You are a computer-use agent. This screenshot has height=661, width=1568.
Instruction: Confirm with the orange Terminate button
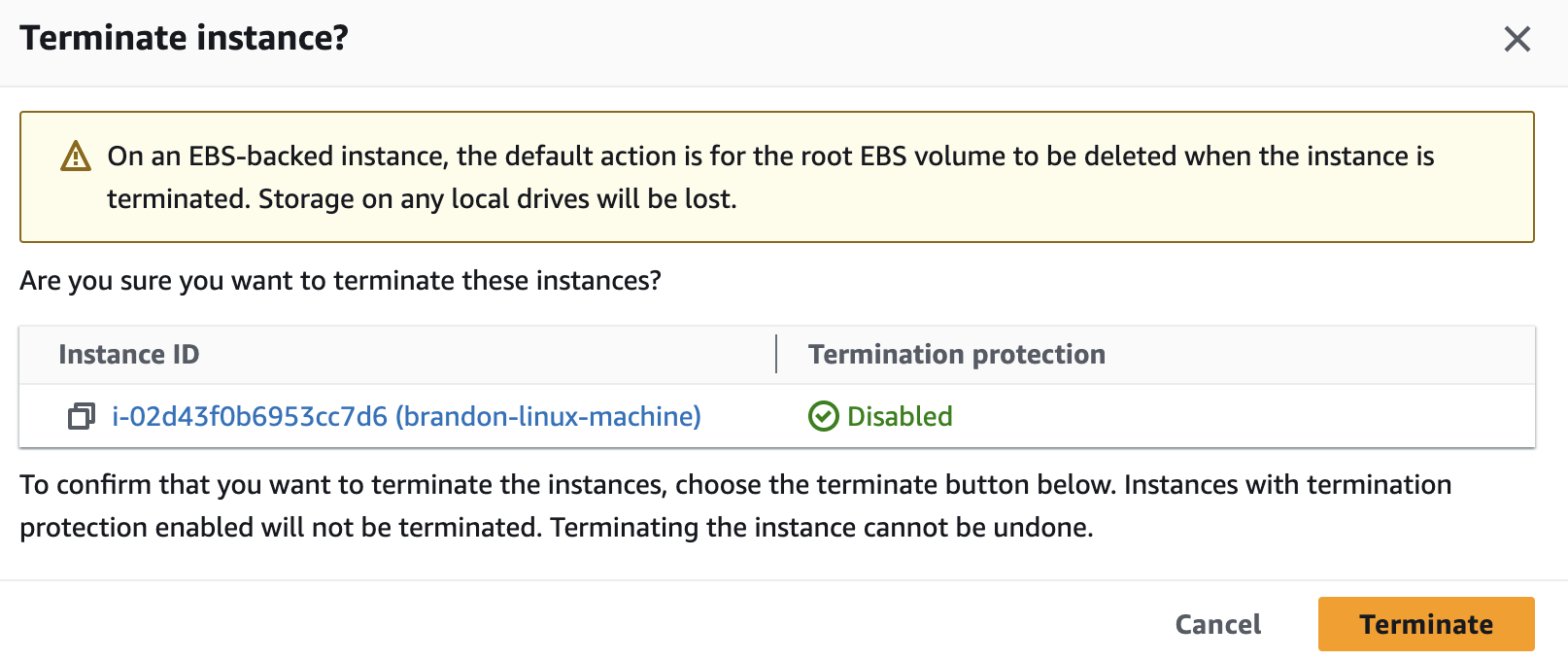click(x=1426, y=624)
